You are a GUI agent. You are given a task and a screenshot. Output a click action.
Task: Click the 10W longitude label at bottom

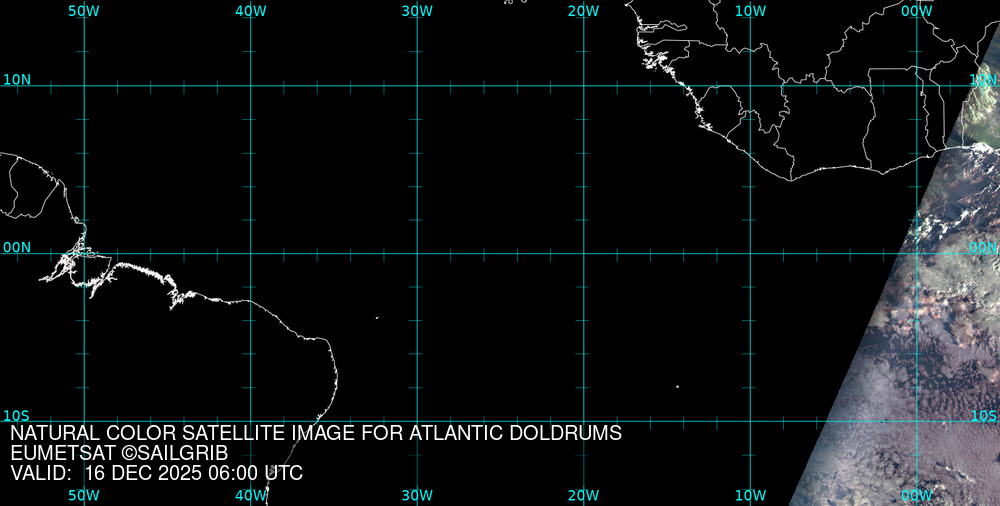(750, 495)
